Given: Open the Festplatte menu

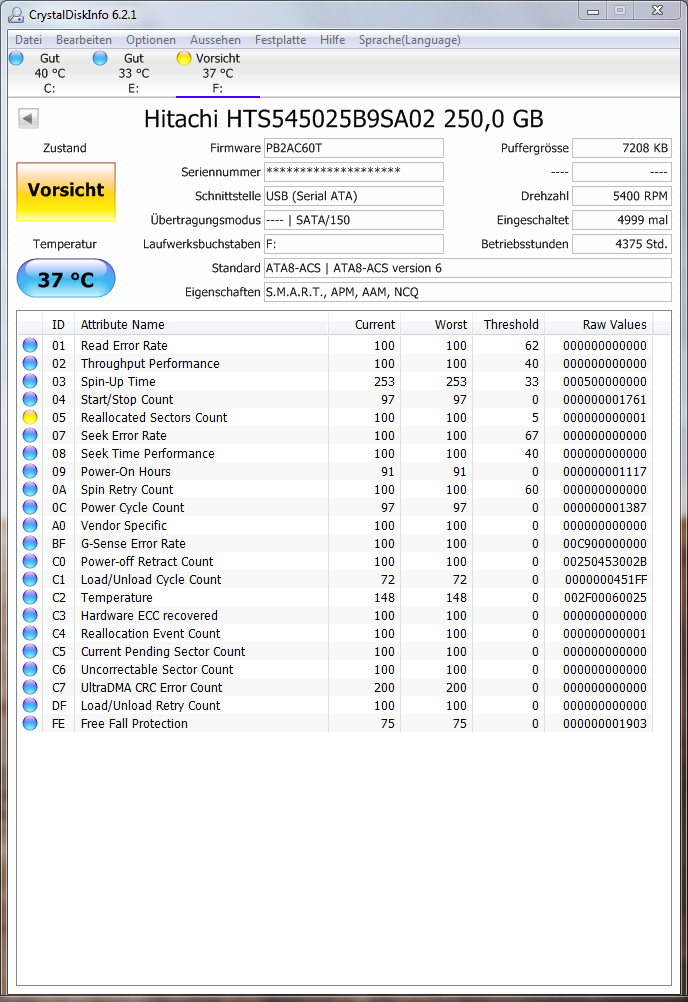Looking at the screenshot, I should click(280, 40).
